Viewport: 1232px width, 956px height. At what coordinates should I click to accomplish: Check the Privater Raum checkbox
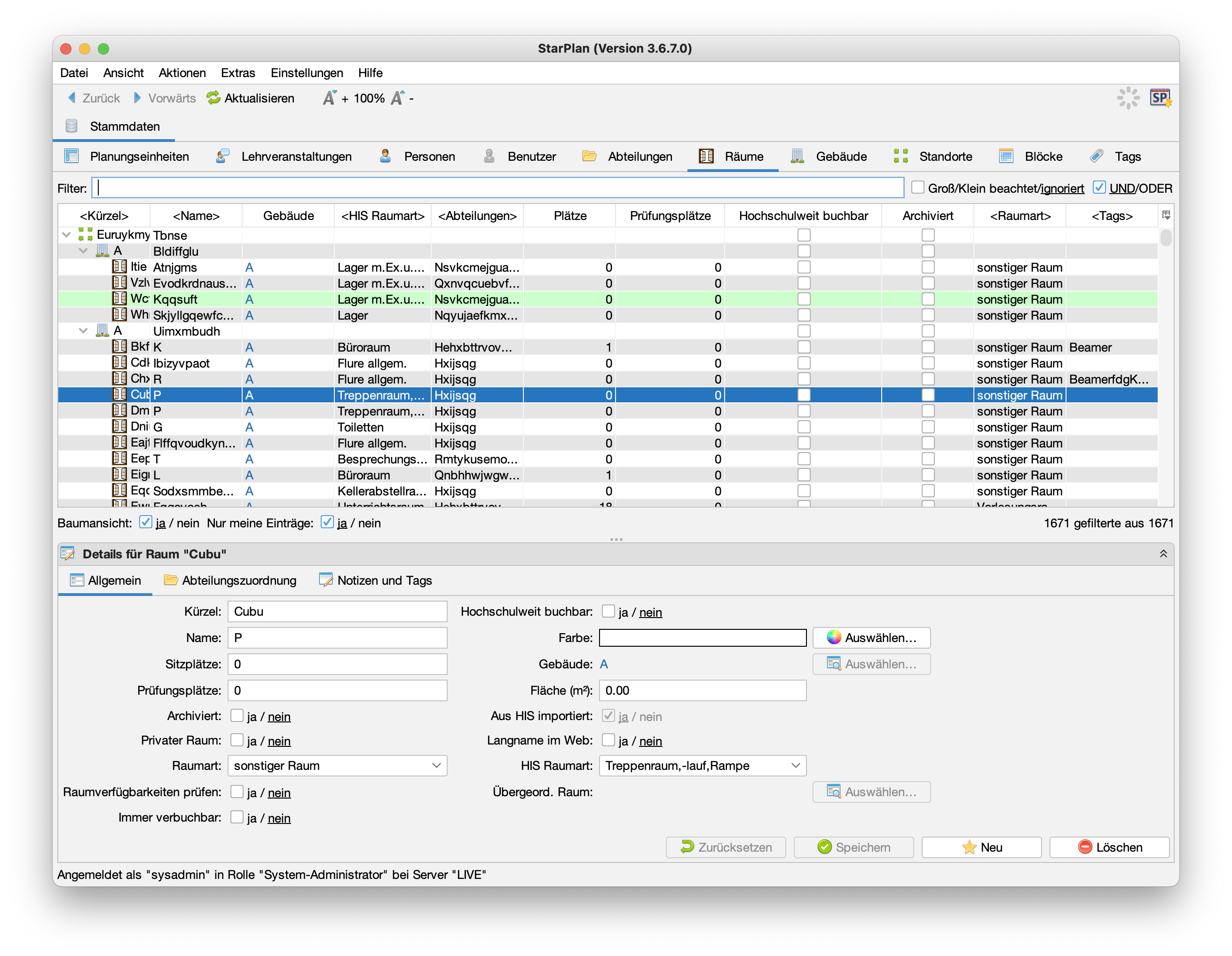pyautogui.click(x=237, y=740)
